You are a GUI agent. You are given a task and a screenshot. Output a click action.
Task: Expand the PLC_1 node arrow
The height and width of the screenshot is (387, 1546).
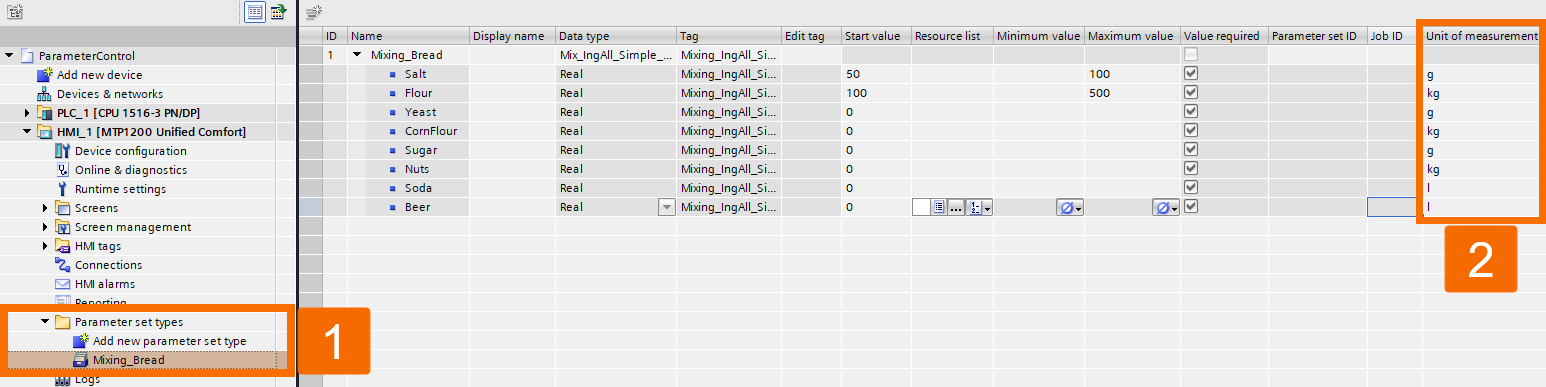coord(28,113)
